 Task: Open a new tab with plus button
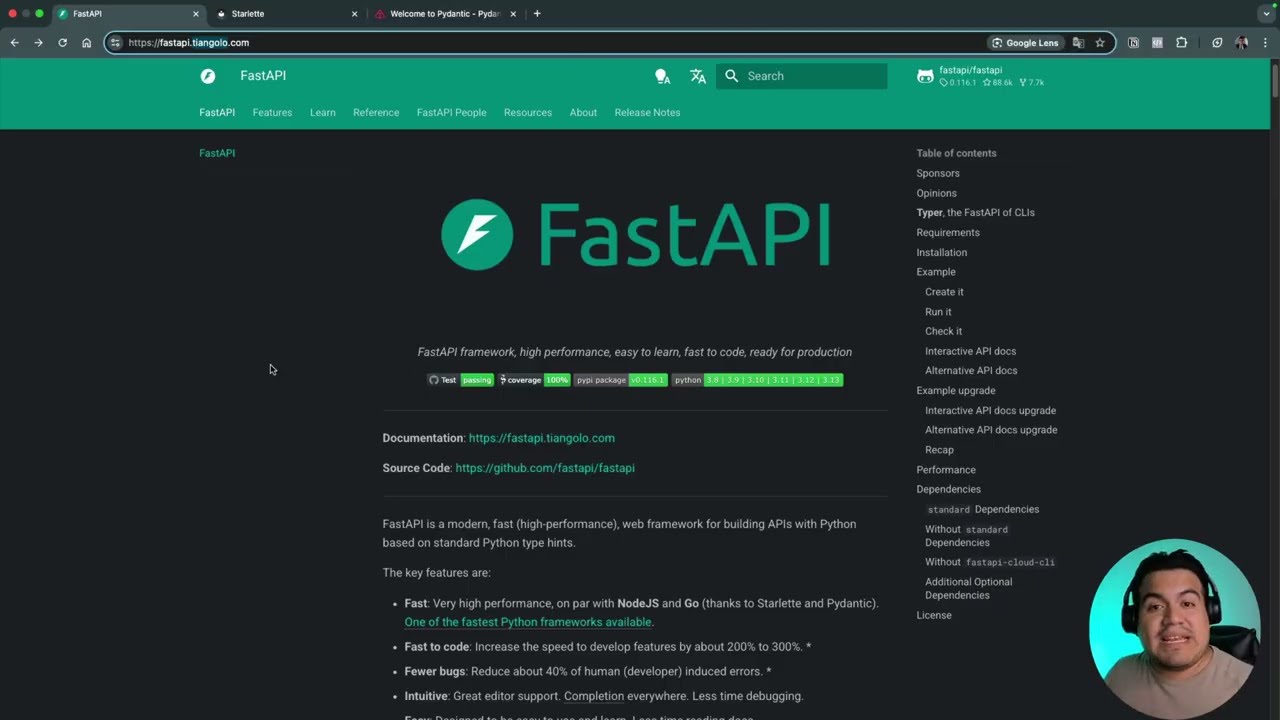[537, 14]
